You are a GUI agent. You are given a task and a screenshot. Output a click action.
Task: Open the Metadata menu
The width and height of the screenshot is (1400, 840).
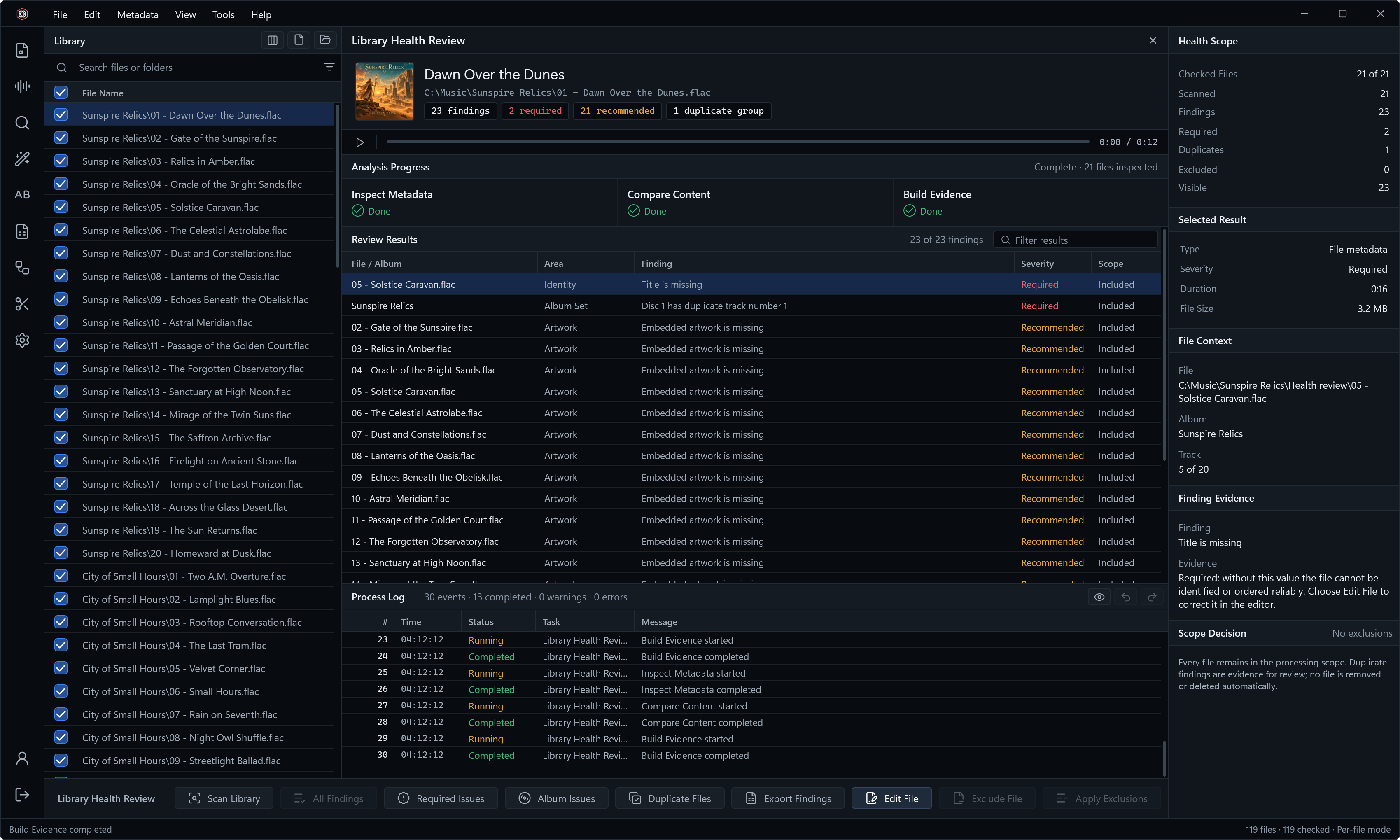tap(138, 14)
